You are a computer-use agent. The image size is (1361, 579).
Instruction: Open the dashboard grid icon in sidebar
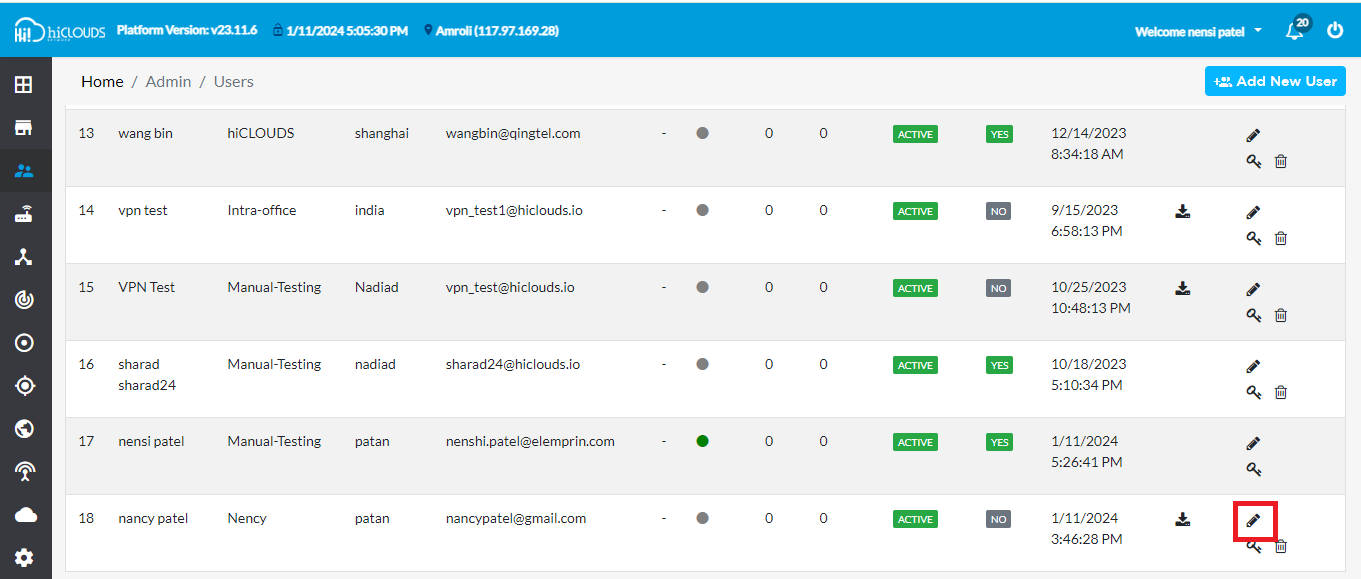coord(24,85)
